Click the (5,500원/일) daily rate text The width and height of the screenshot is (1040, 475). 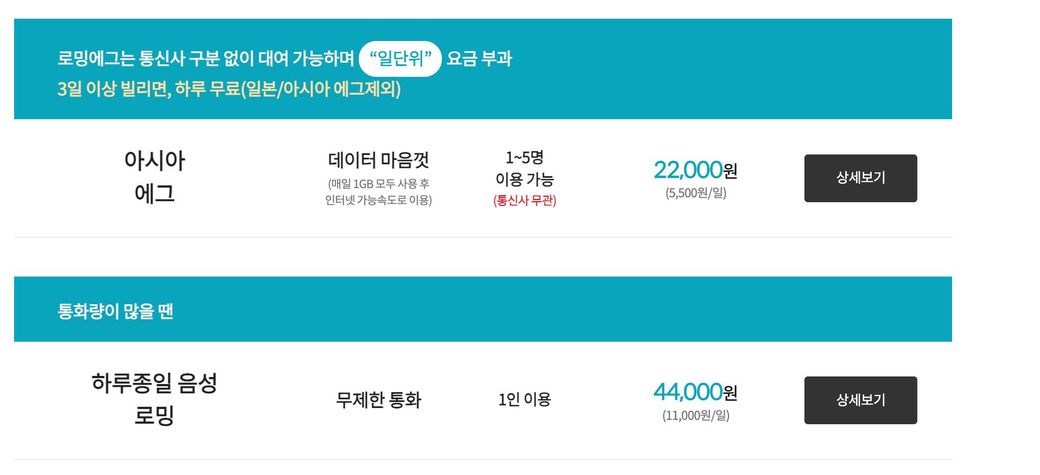pos(696,193)
